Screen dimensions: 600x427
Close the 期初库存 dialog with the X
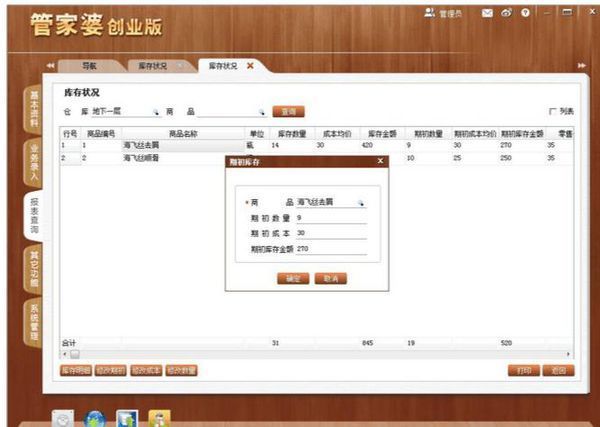(x=380, y=160)
